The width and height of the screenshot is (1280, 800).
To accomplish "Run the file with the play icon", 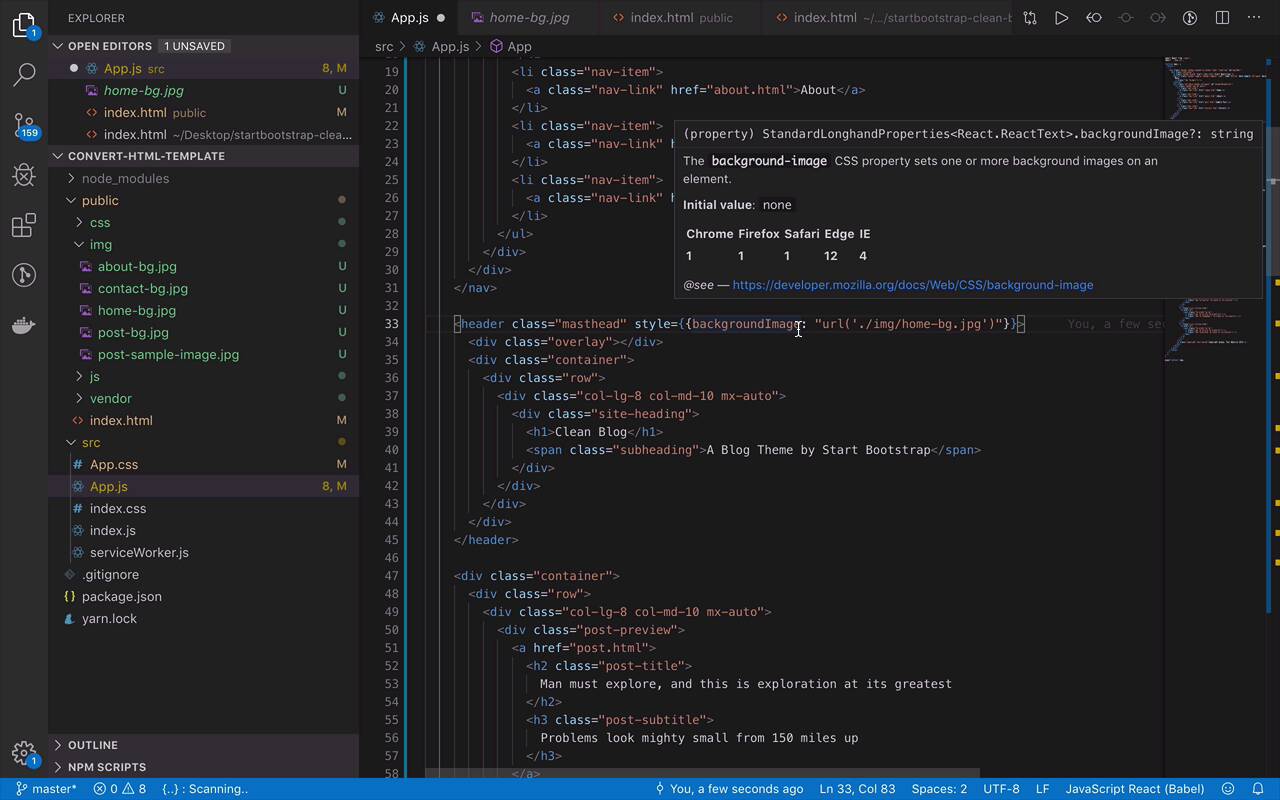I will [x=1062, y=18].
